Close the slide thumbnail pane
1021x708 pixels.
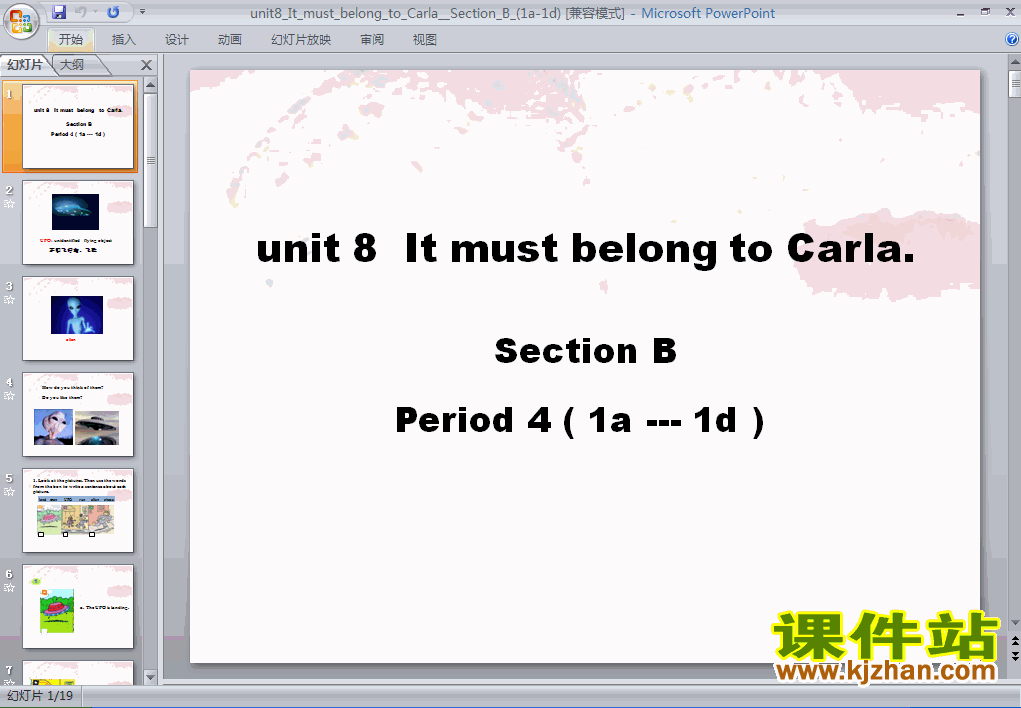pyautogui.click(x=147, y=65)
